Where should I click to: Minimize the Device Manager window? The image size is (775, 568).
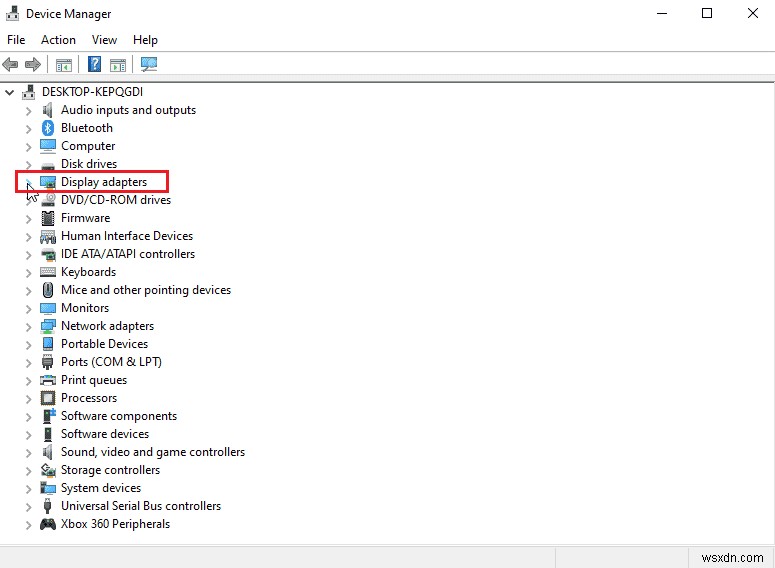click(662, 13)
